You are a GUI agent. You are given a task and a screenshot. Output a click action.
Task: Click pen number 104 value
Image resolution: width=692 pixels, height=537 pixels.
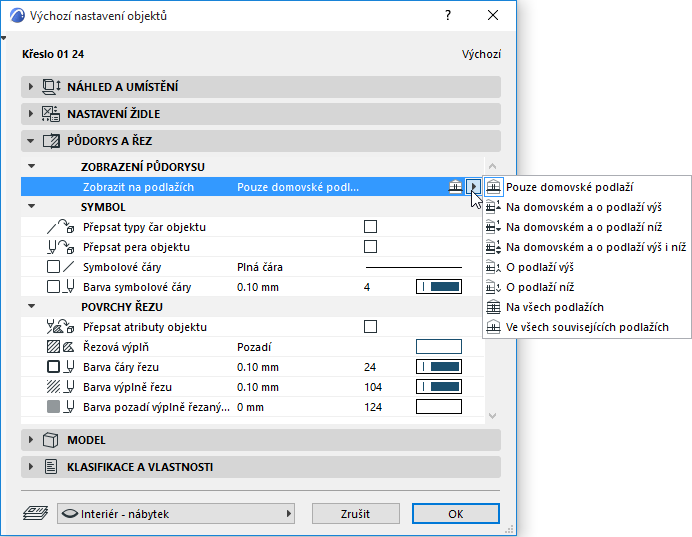pyautogui.click(x=373, y=387)
